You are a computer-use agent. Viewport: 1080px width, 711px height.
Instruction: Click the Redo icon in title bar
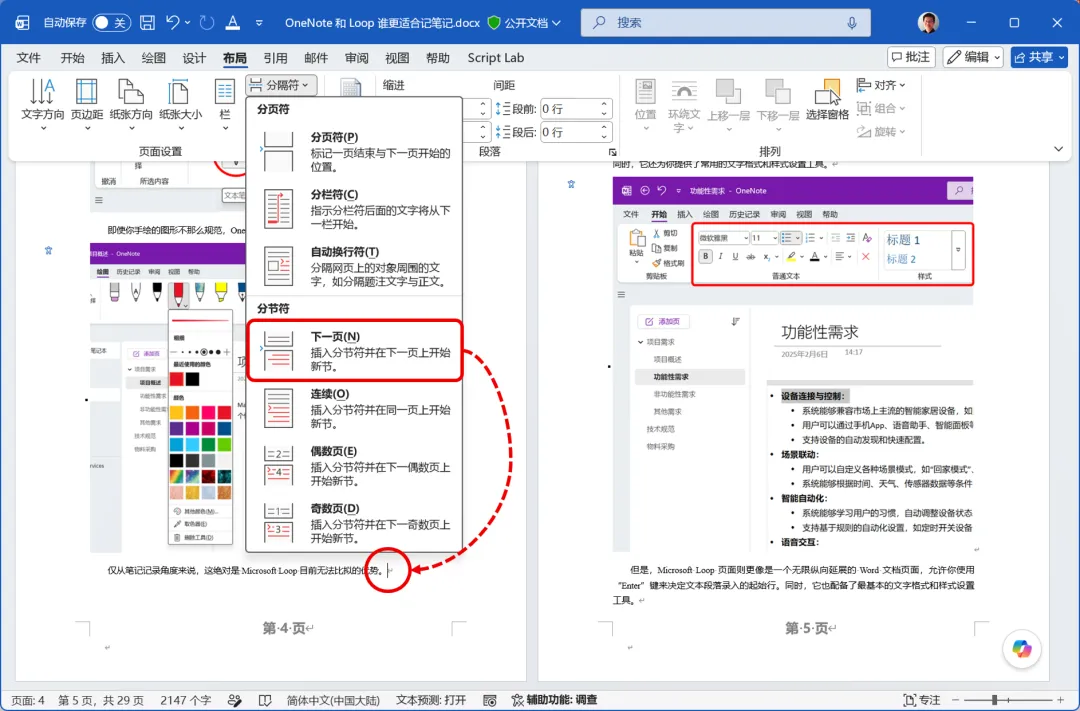click(x=207, y=23)
